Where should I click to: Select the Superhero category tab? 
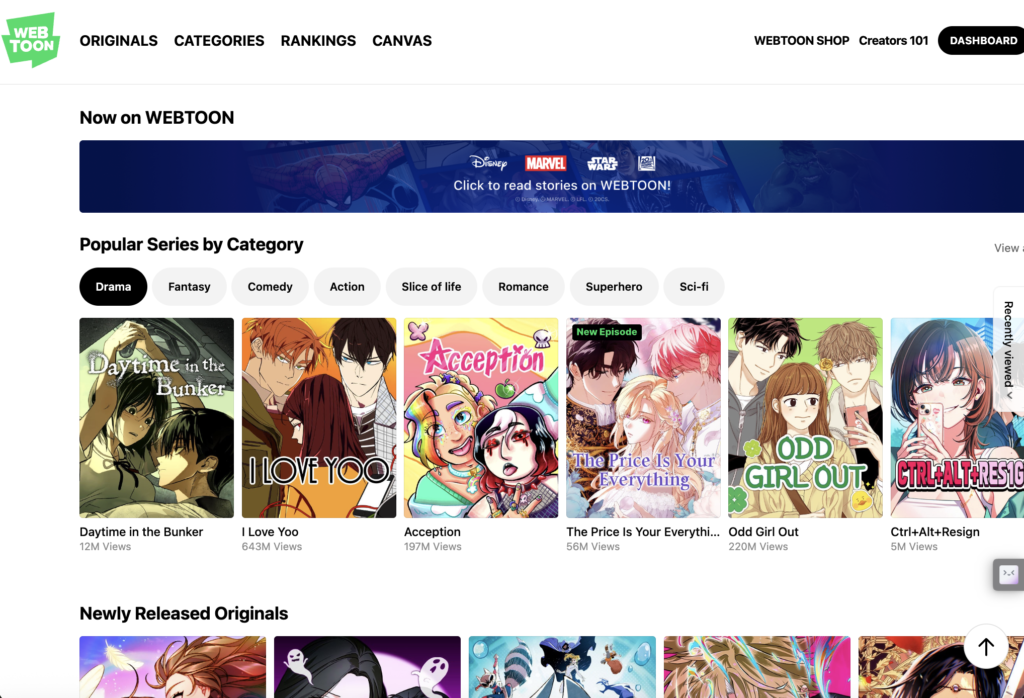click(614, 287)
